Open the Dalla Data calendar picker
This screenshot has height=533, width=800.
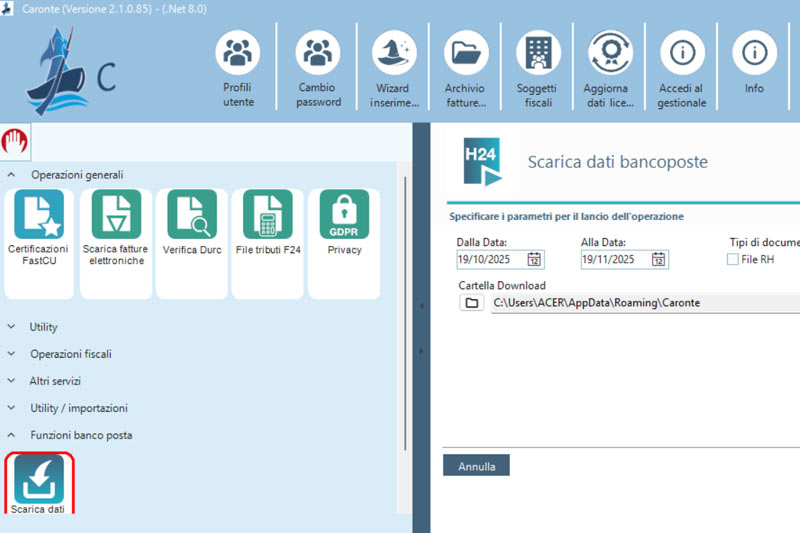point(535,260)
